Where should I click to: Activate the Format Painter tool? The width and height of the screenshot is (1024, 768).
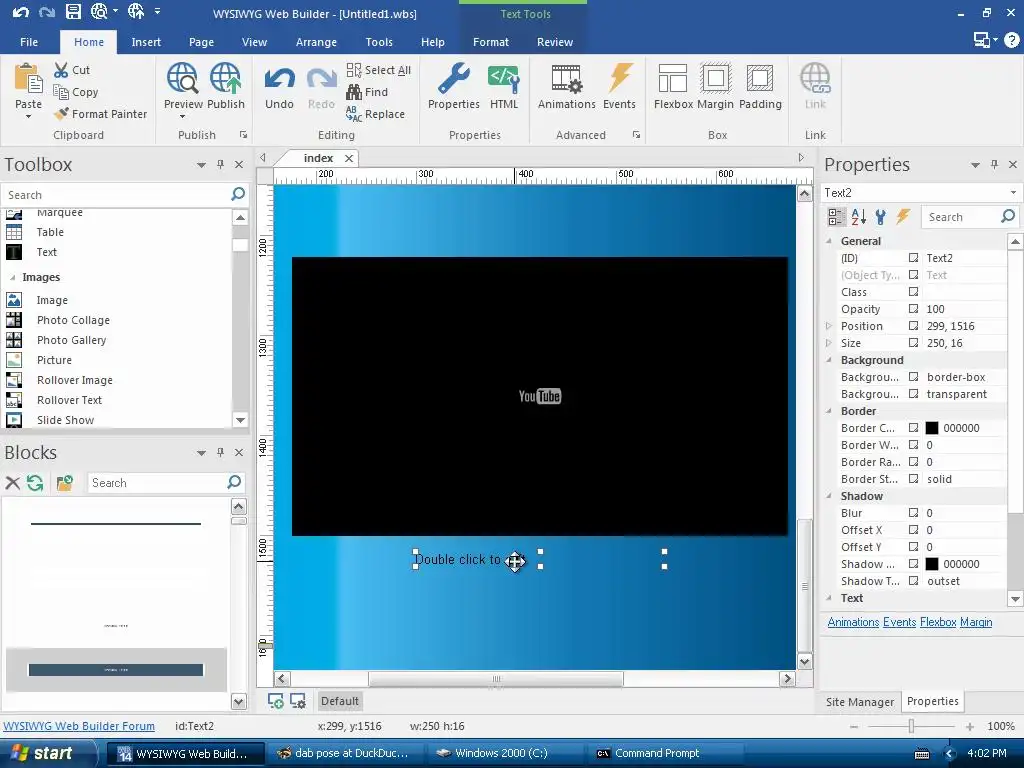click(x=101, y=114)
